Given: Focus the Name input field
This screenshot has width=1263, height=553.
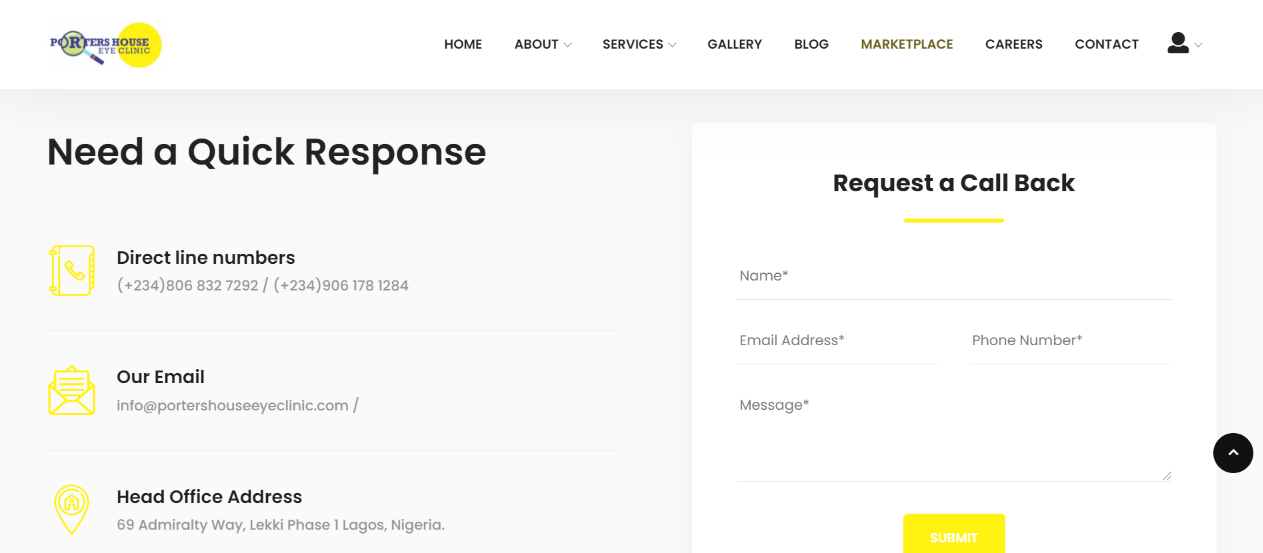Looking at the screenshot, I should click(x=954, y=276).
